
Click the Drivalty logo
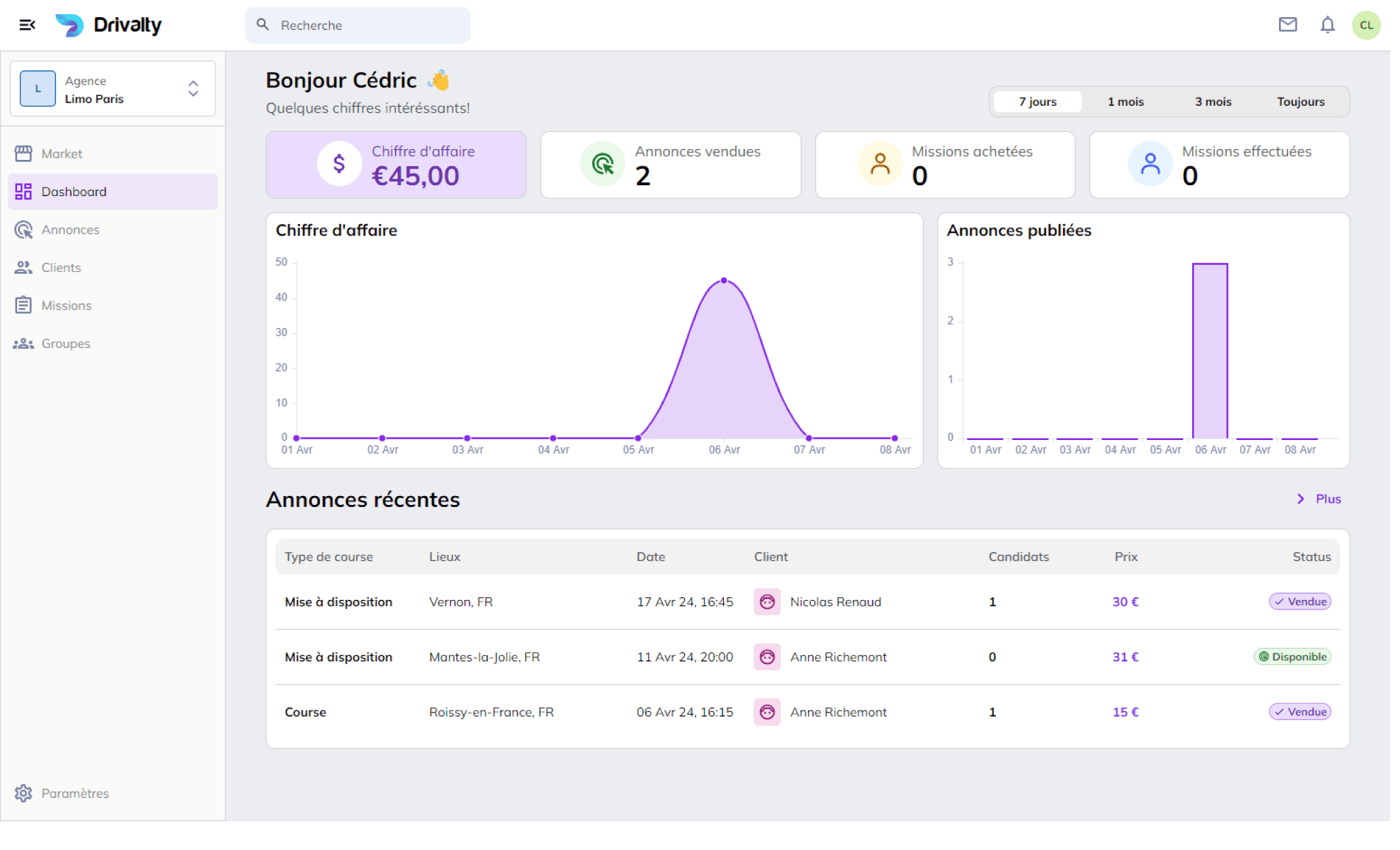coord(109,25)
